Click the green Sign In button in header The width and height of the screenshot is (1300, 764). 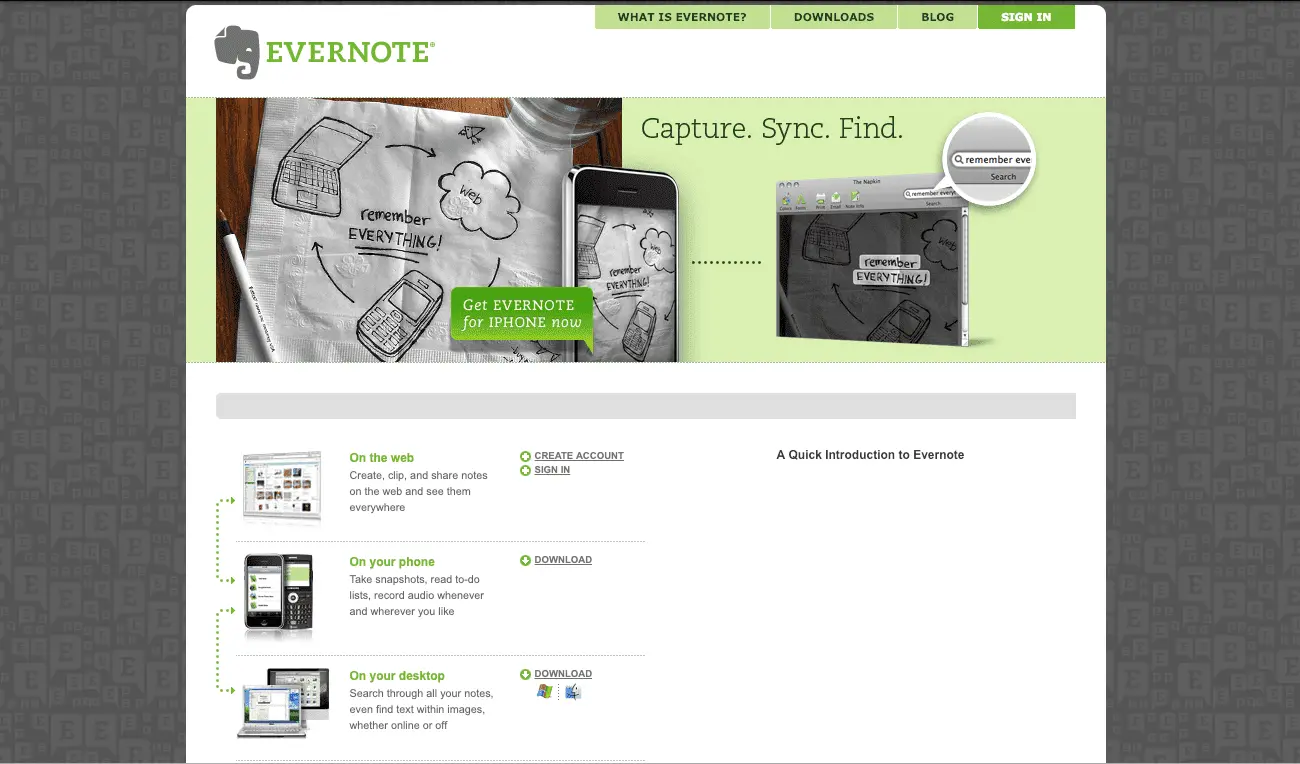tap(1026, 17)
